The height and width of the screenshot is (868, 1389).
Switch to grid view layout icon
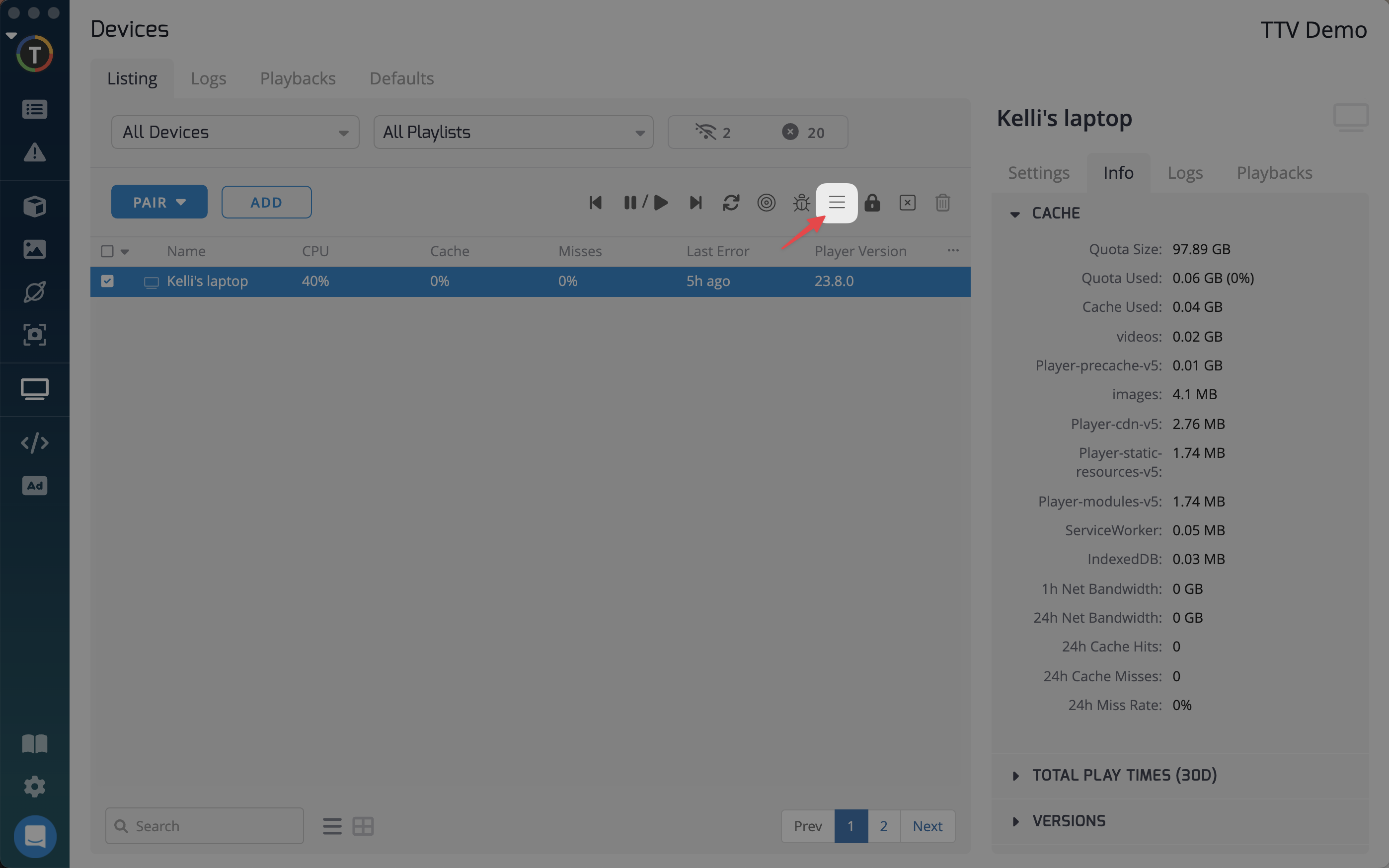pos(363,826)
